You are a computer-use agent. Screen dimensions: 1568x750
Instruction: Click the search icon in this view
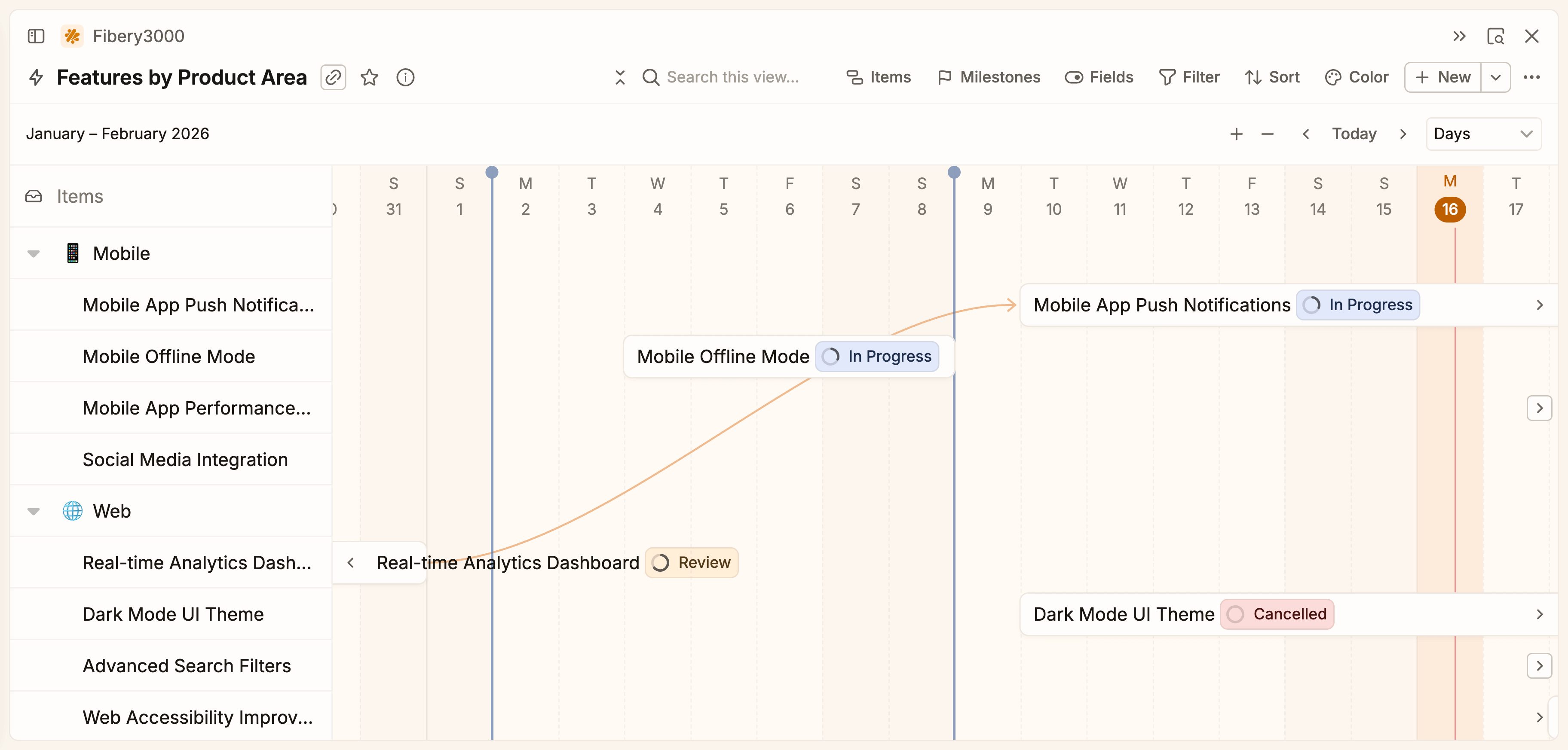click(651, 77)
